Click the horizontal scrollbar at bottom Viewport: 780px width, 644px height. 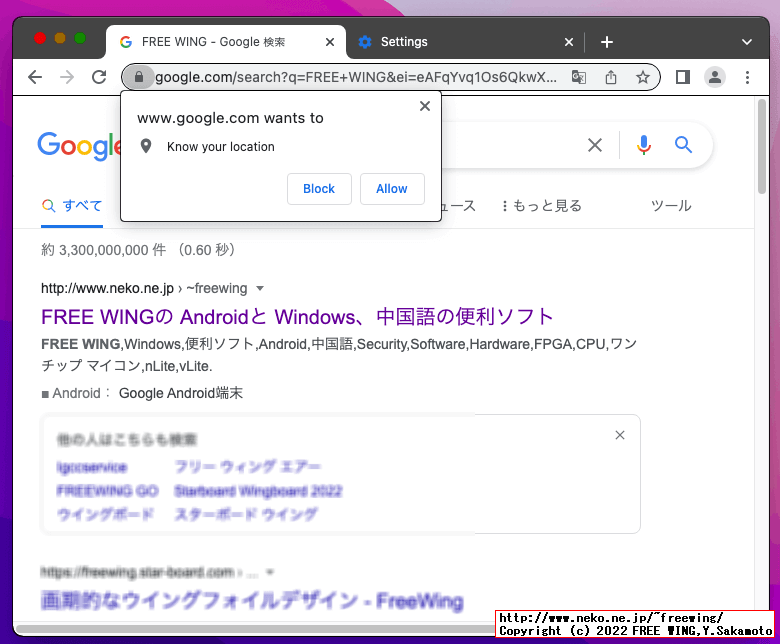(256, 629)
